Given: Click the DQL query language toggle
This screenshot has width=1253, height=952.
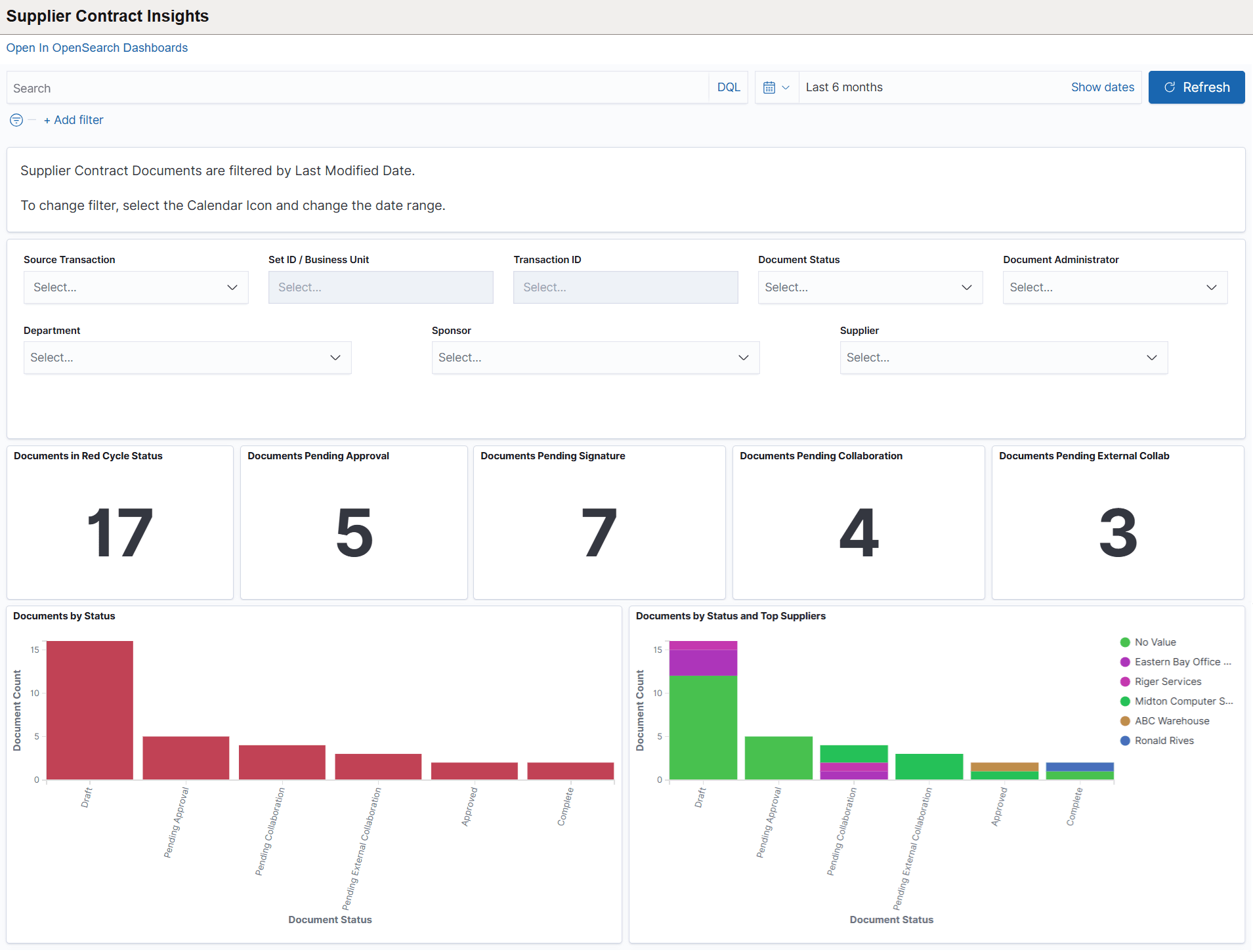Looking at the screenshot, I should [729, 87].
